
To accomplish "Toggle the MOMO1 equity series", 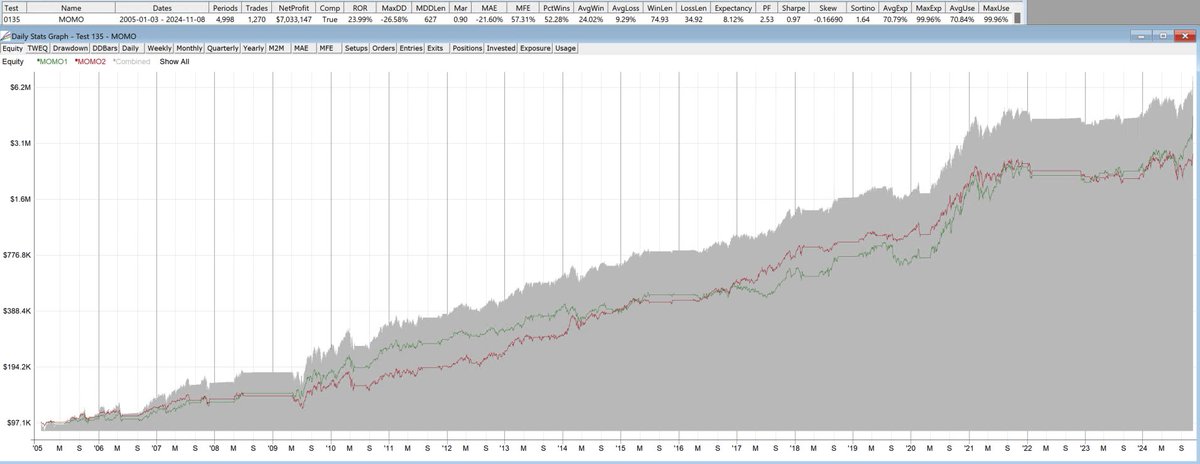I will [x=52, y=62].
